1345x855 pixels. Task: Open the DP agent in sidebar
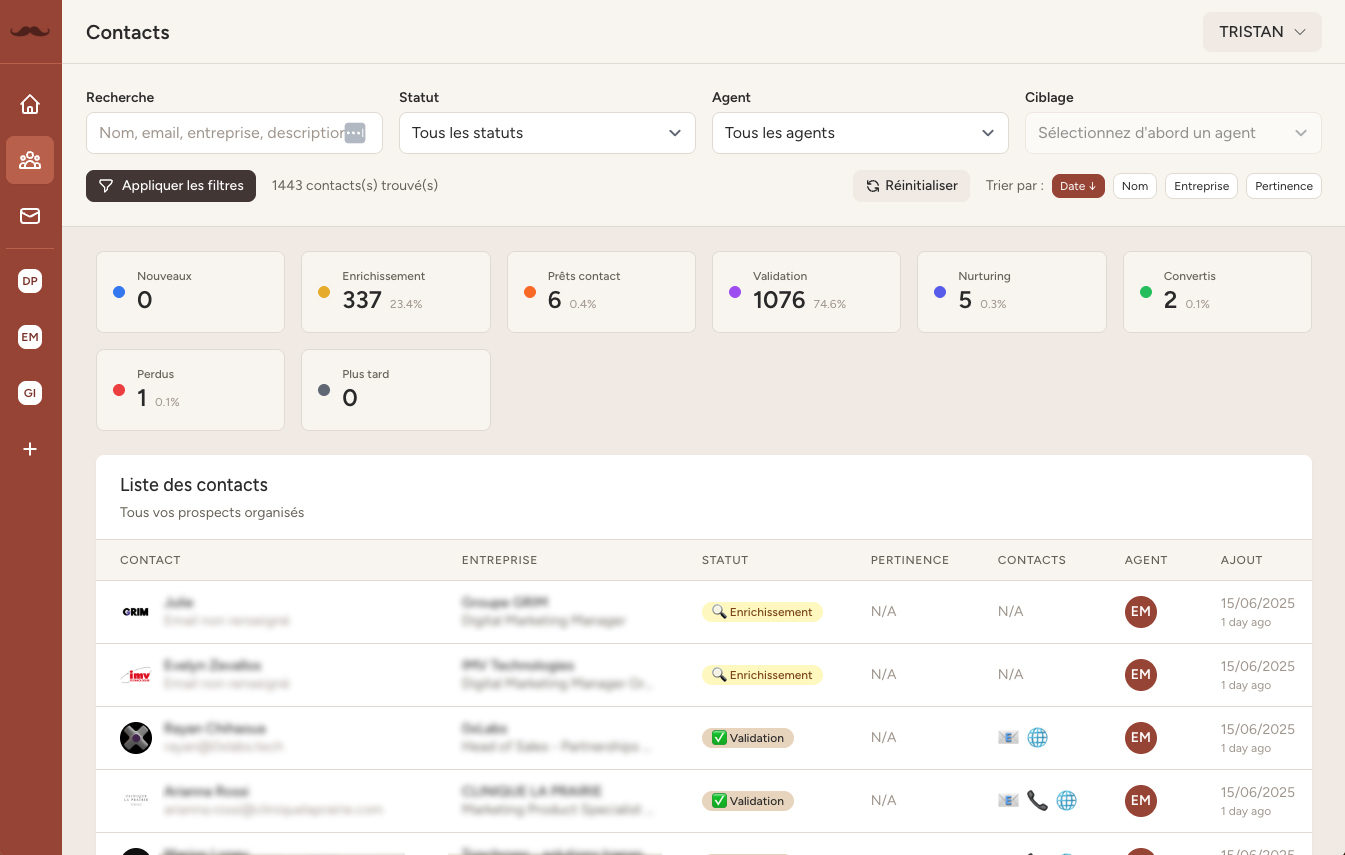(30, 282)
